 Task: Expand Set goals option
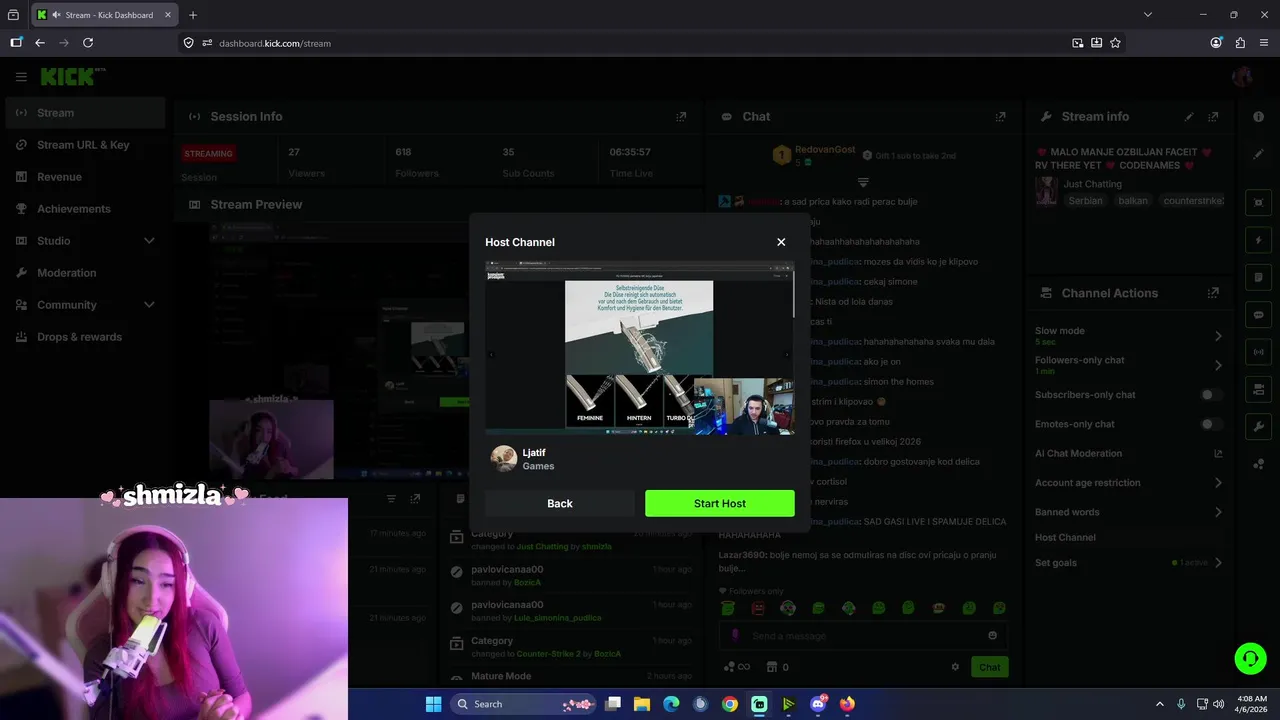(1218, 562)
